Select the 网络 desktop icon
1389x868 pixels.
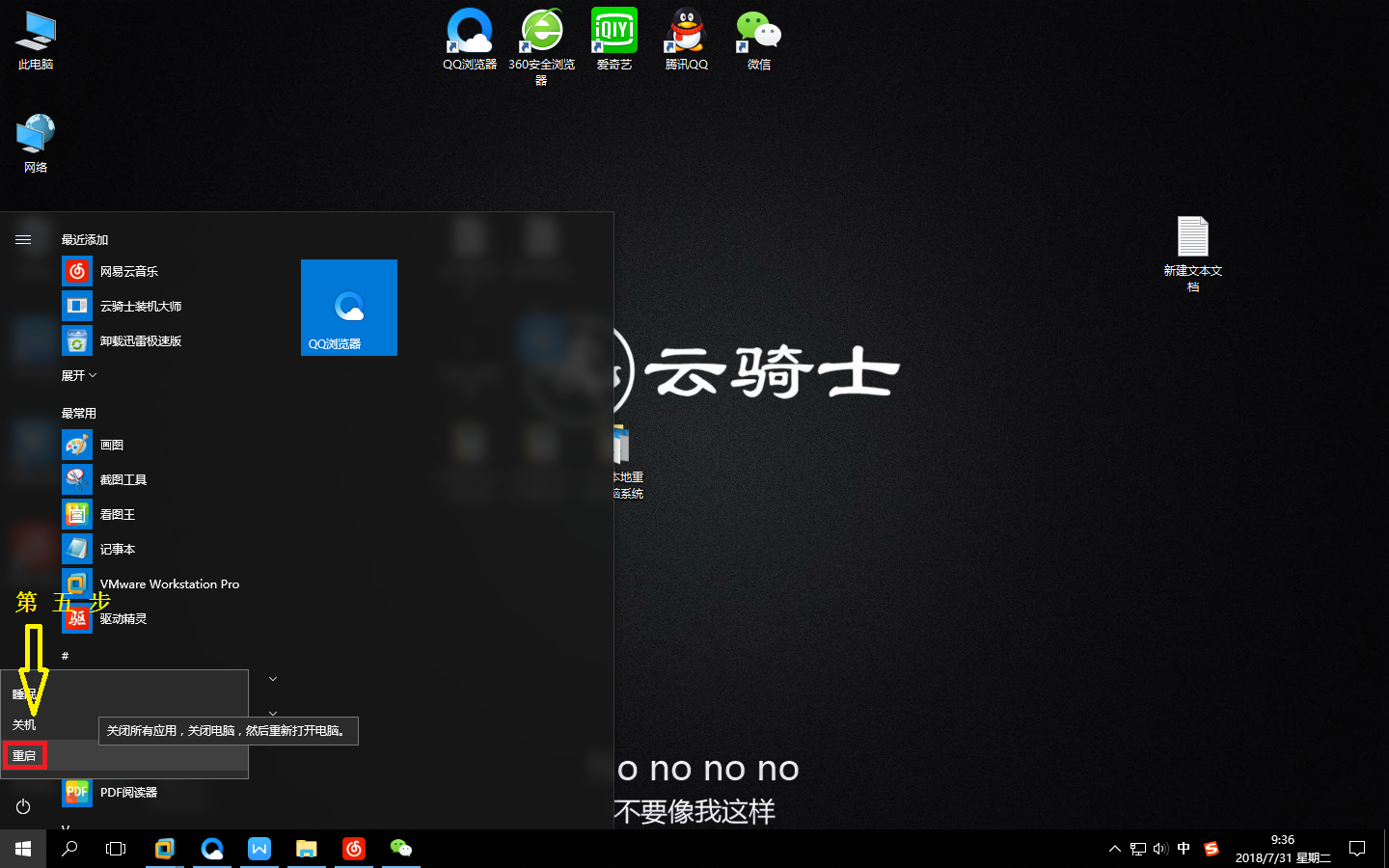(x=36, y=144)
